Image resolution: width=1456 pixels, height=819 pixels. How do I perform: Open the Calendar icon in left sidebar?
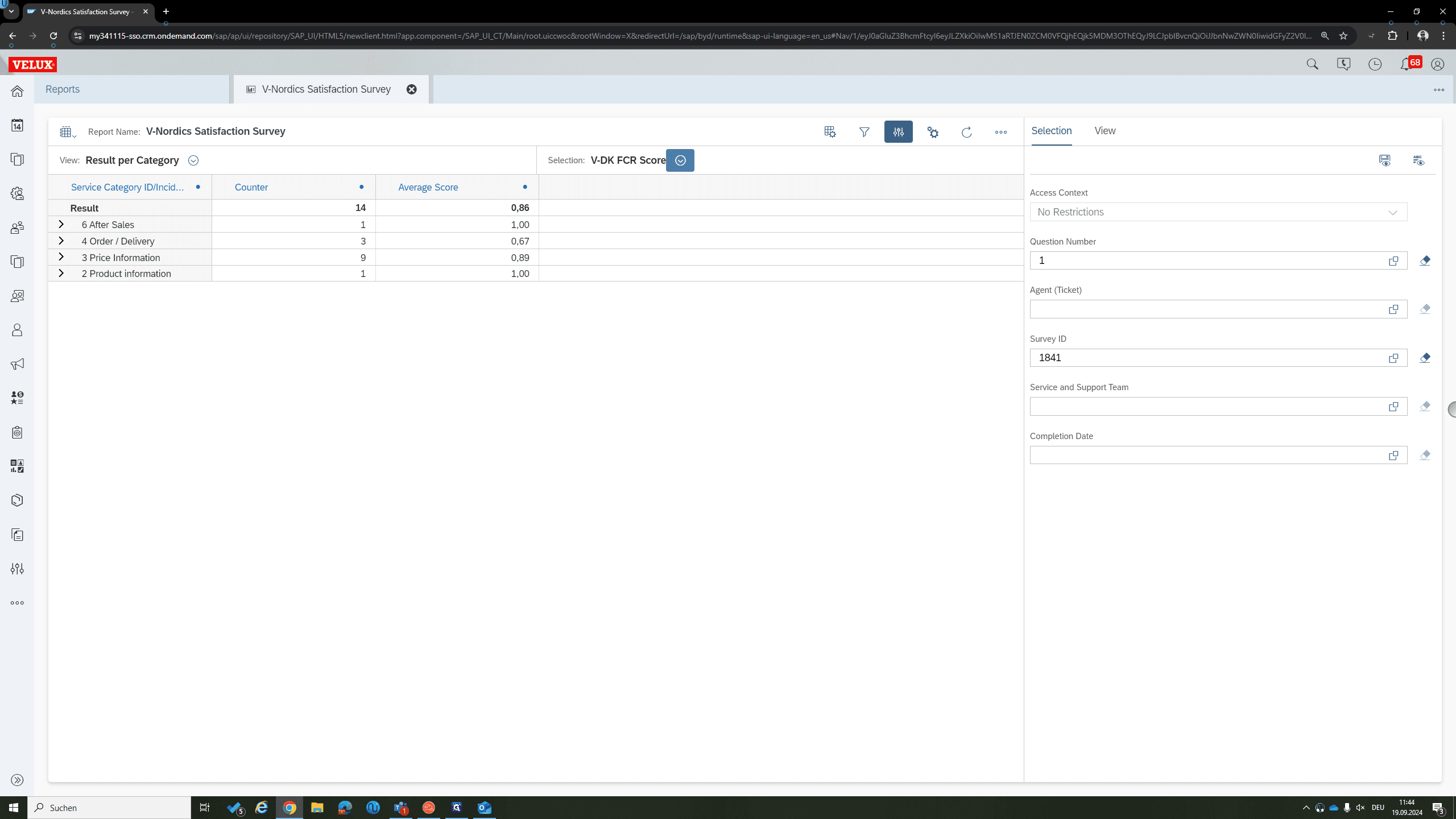tap(17, 125)
